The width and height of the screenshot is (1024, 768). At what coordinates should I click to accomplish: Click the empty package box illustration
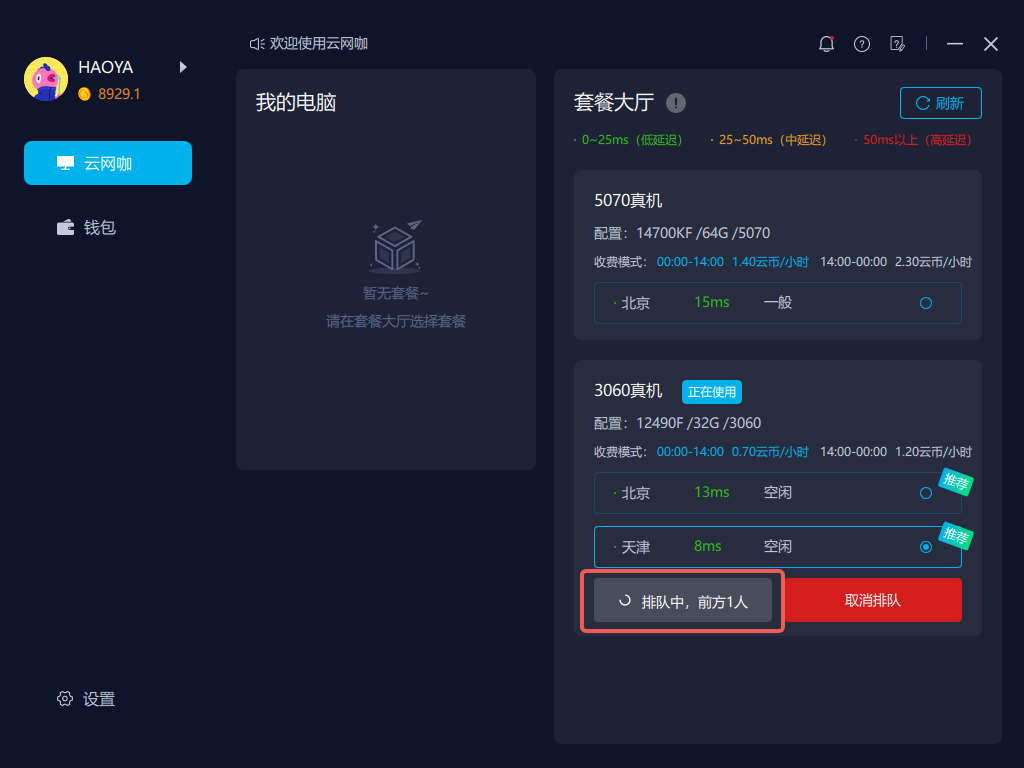tap(396, 246)
